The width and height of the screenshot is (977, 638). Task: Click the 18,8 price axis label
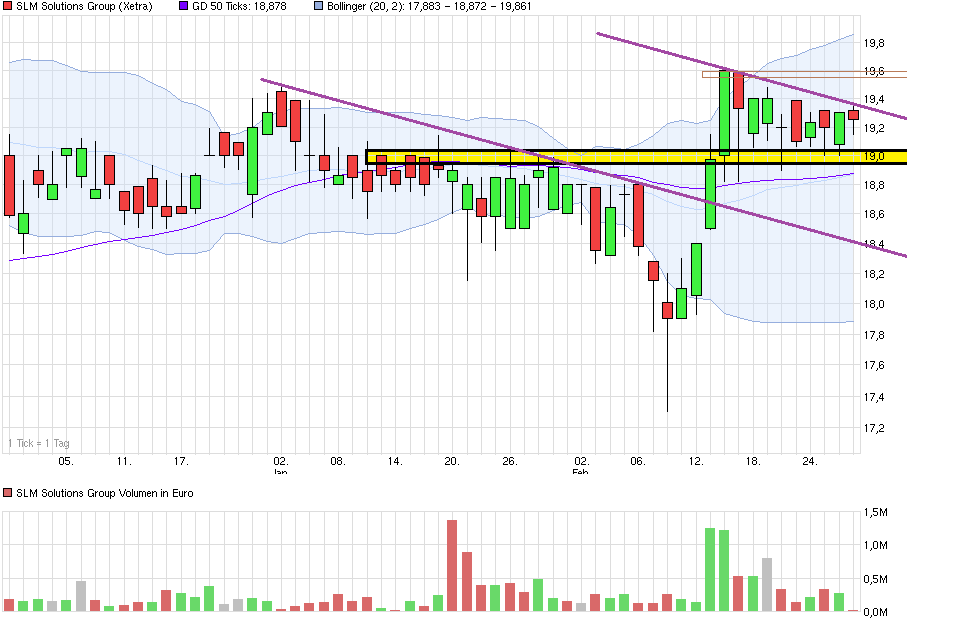874,185
